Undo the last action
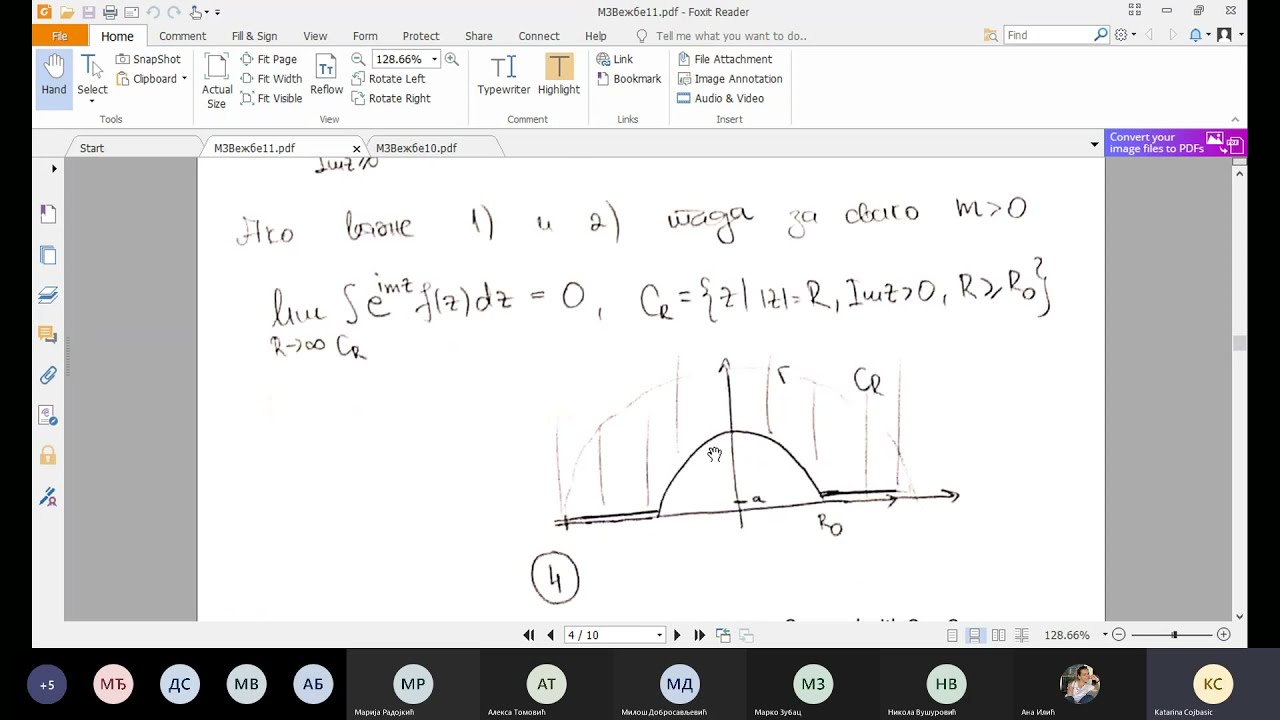This screenshot has width=1280, height=720. [153, 12]
